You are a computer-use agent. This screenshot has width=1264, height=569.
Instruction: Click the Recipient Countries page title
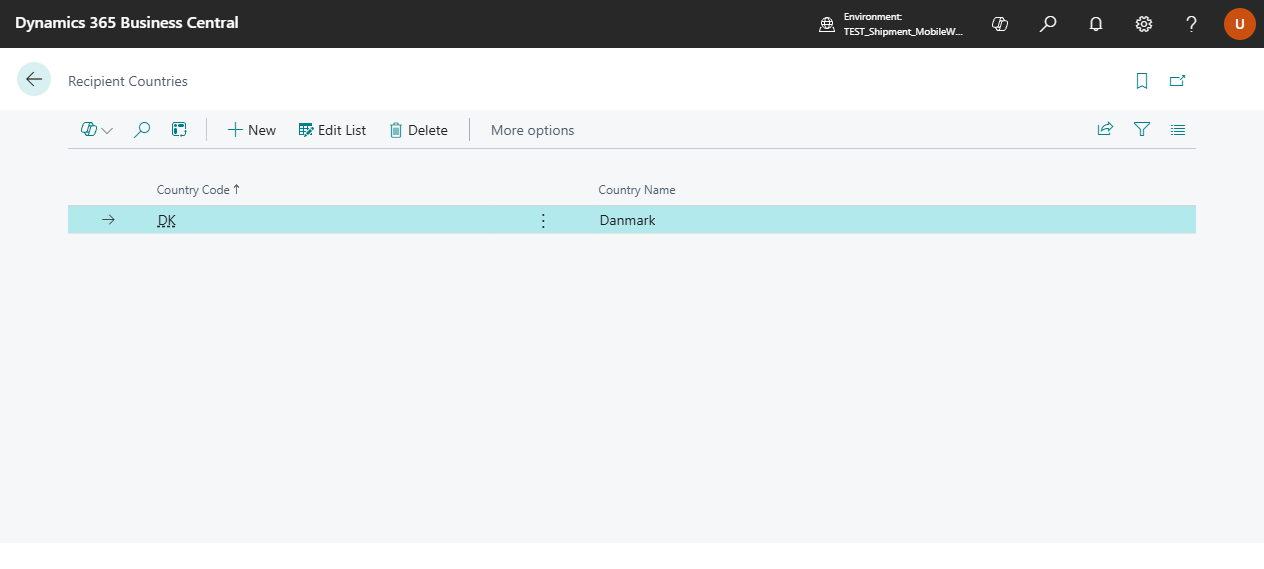128,81
